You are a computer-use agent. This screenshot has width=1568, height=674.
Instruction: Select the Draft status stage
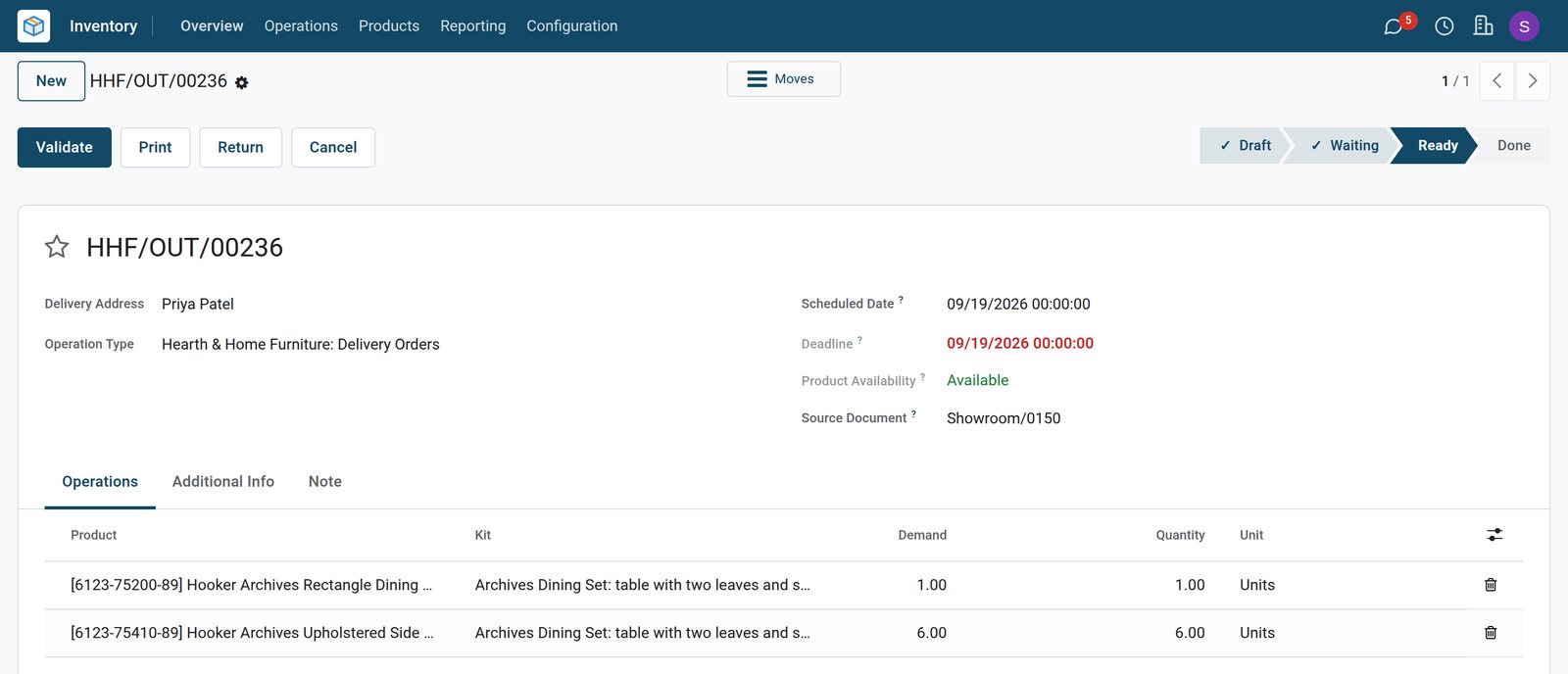point(1245,145)
